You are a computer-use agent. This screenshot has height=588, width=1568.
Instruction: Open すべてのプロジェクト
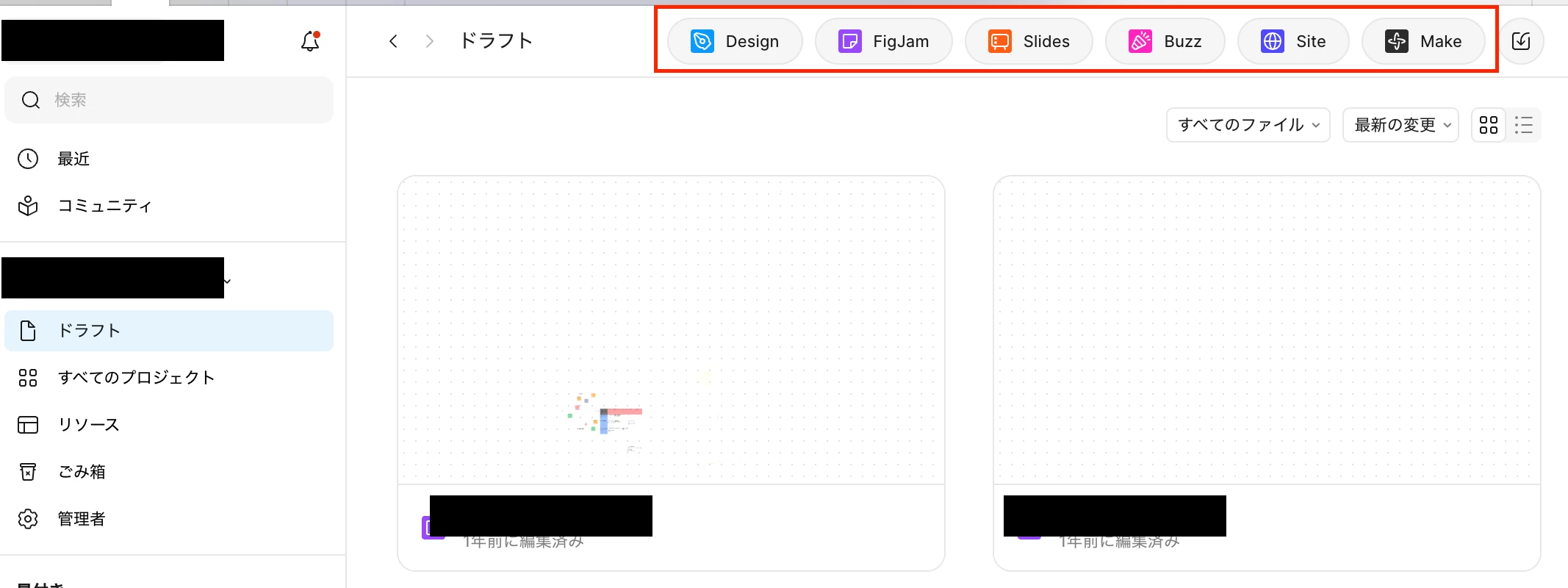pyautogui.click(x=169, y=378)
